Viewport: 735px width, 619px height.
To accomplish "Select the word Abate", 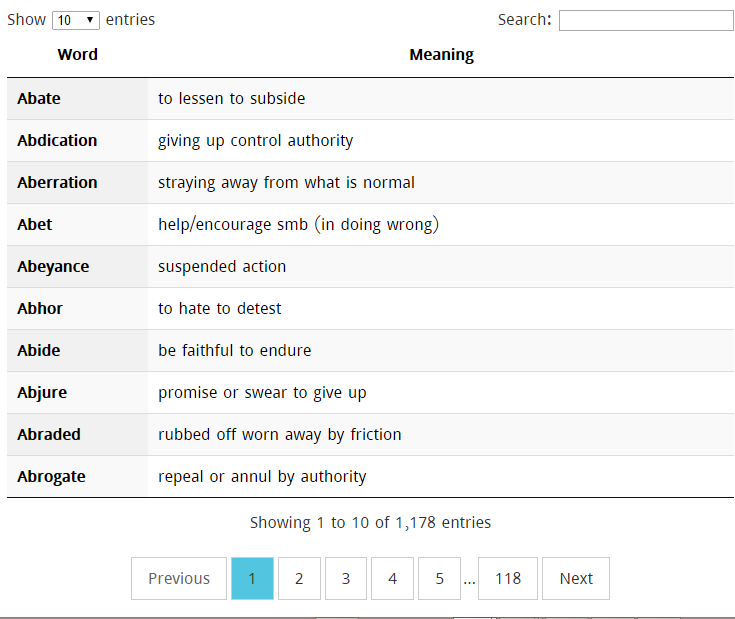I will 39,98.
